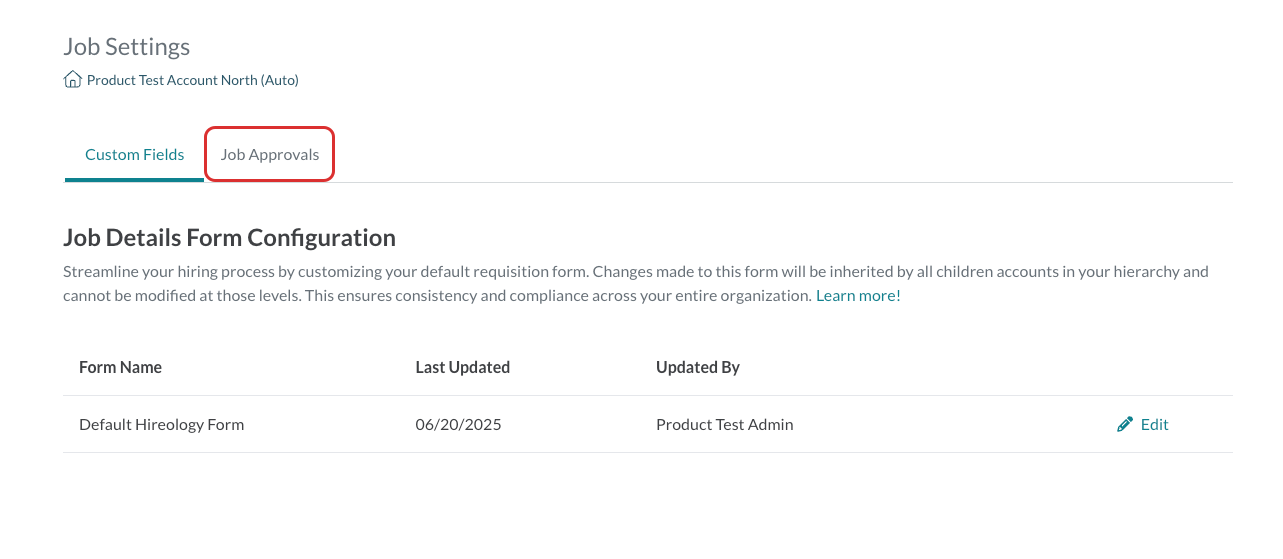Image resolution: width=1283 pixels, height=559 pixels.
Task: Open the Job Approvals tab
Action: click(270, 154)
